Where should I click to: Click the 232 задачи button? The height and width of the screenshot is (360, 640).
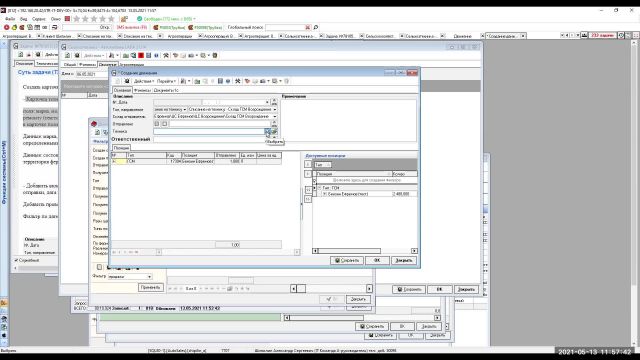(603, 36)
